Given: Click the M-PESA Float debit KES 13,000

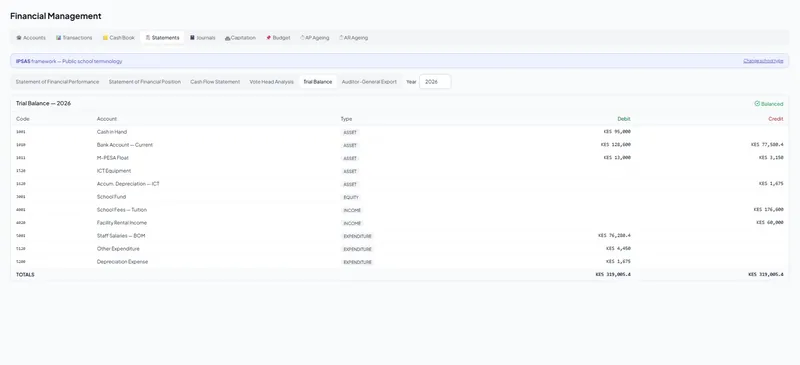Looking at the screenshot, I should pos(617,158).
